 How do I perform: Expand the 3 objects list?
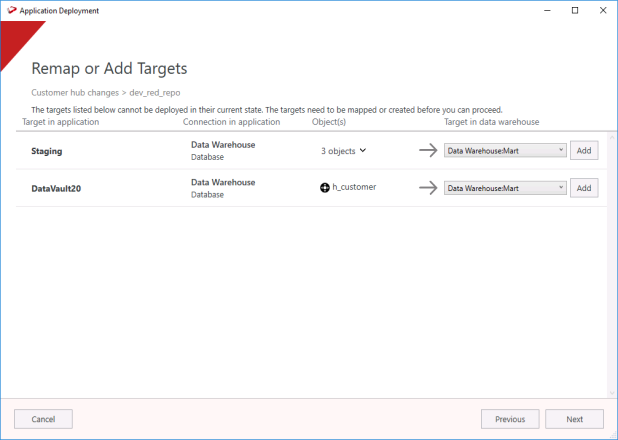pyautogui.click(x=344, y=151)
